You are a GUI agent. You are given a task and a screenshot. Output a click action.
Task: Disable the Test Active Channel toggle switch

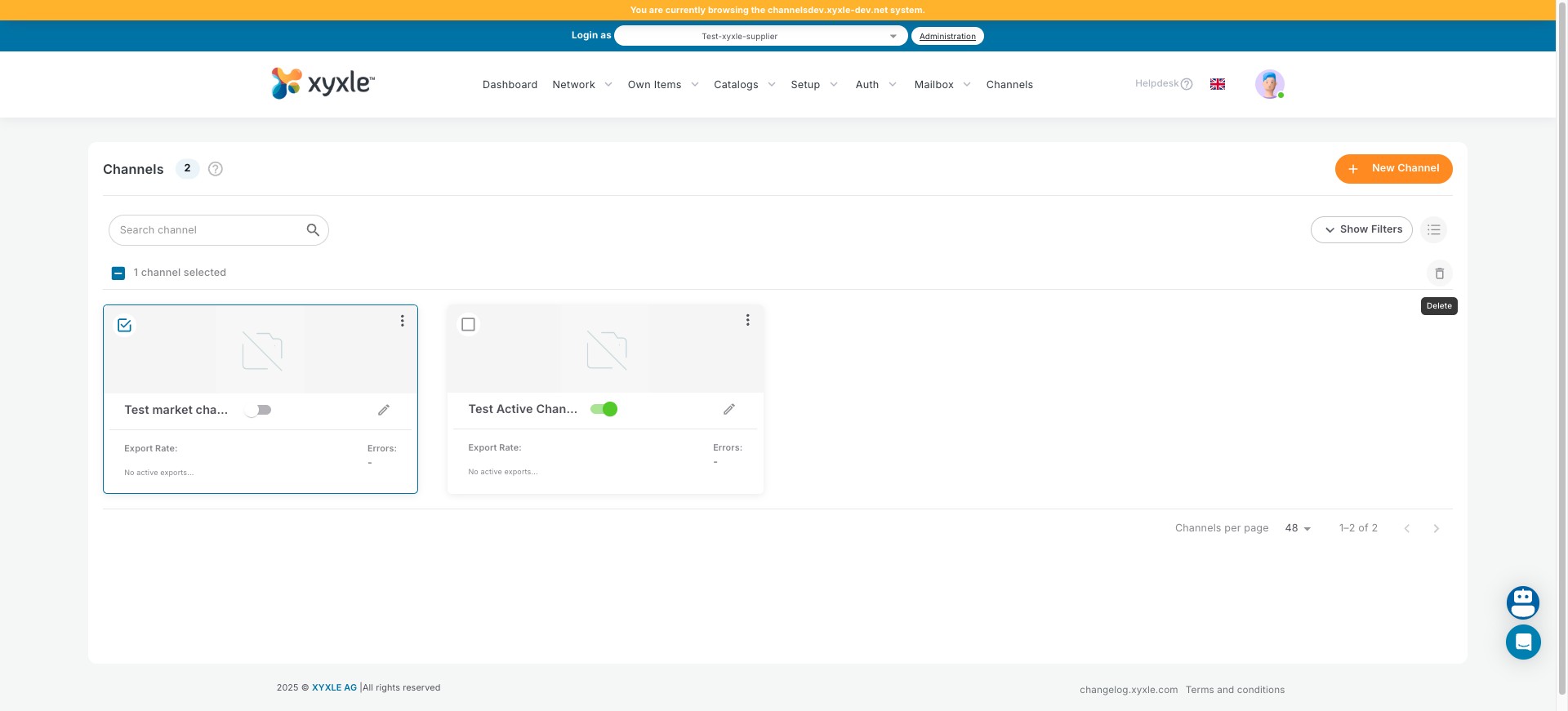pos(604,409)
